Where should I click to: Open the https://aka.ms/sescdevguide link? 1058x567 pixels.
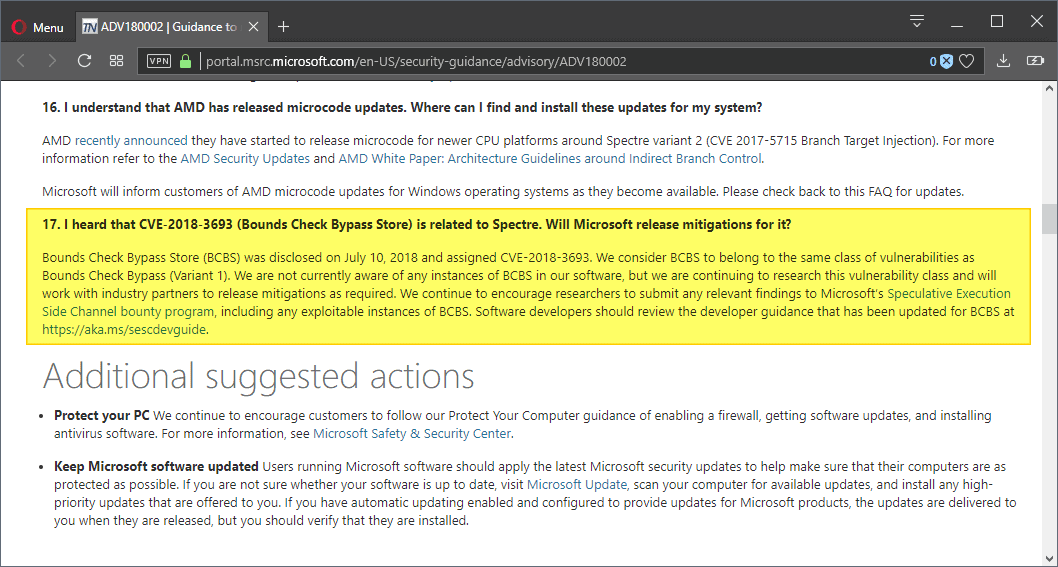pyautogui.click(x=124, y=330)
